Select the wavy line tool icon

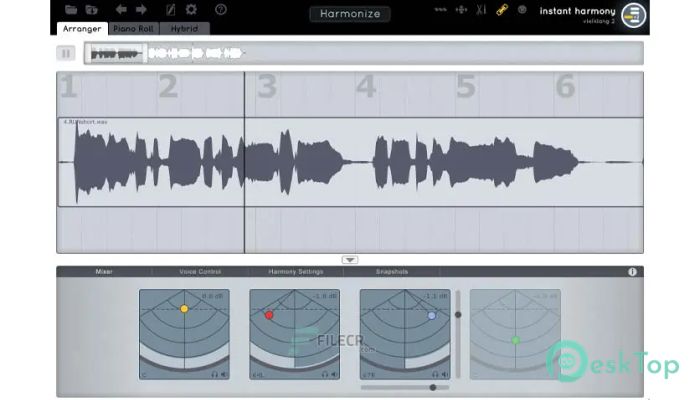(x=441, y=9)
